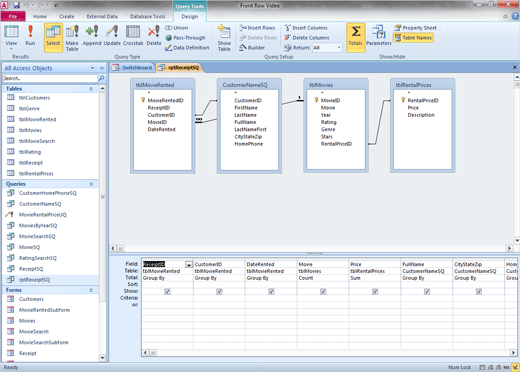Choose the Make Table query type

coord(72,37)
